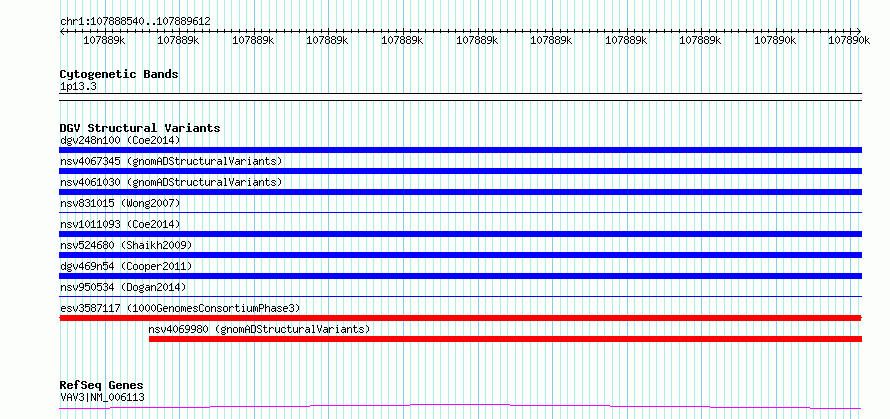Select the blue bar under nsv524680
The height and width of the screenshot is (419, 890).
point(460,255)
